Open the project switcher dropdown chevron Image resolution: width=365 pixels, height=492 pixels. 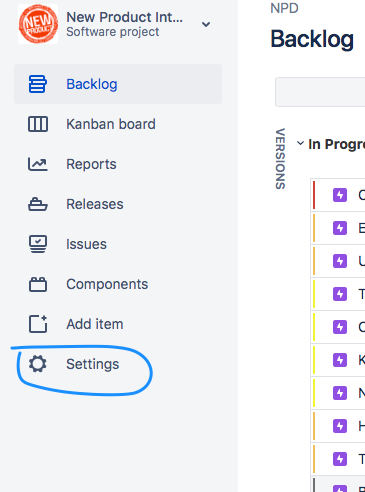pyautogui.click(x=206, y=24)
